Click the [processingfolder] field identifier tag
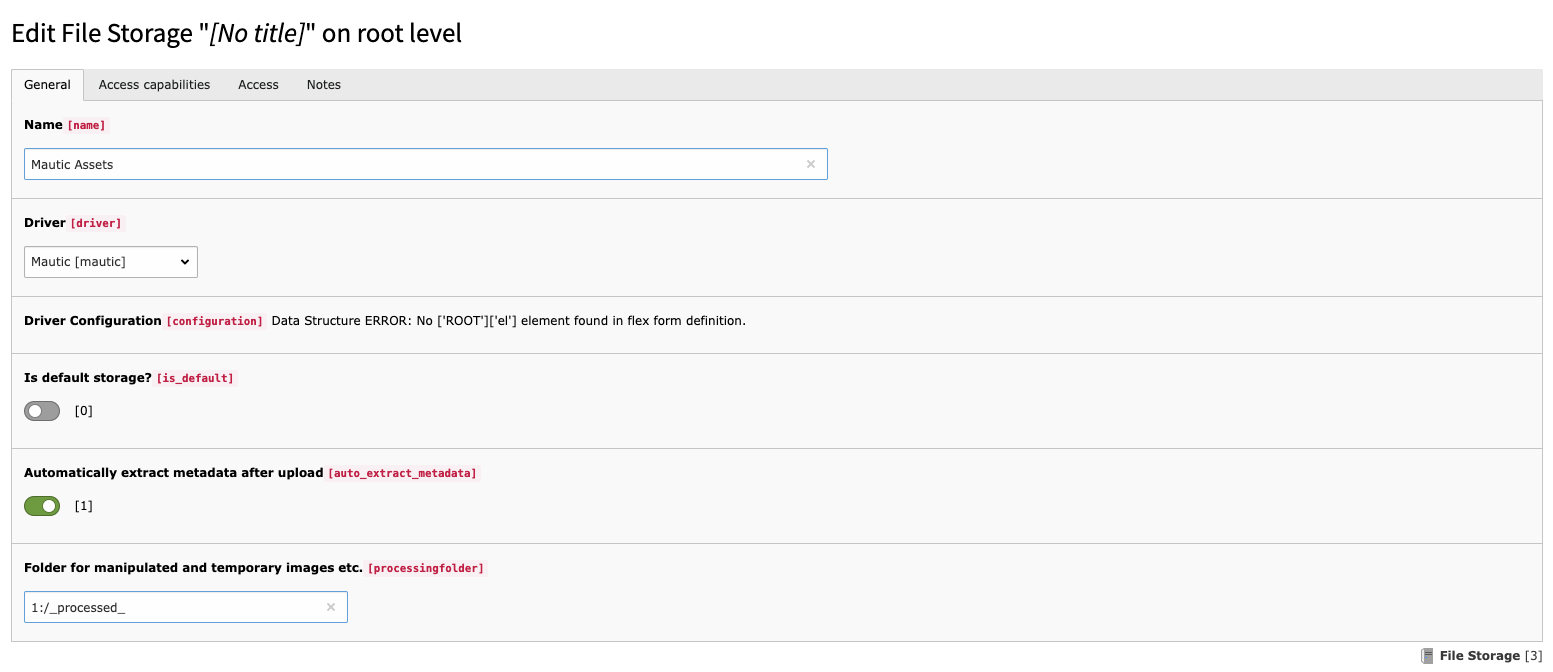The image size is (1553, 672). point(426,568)
